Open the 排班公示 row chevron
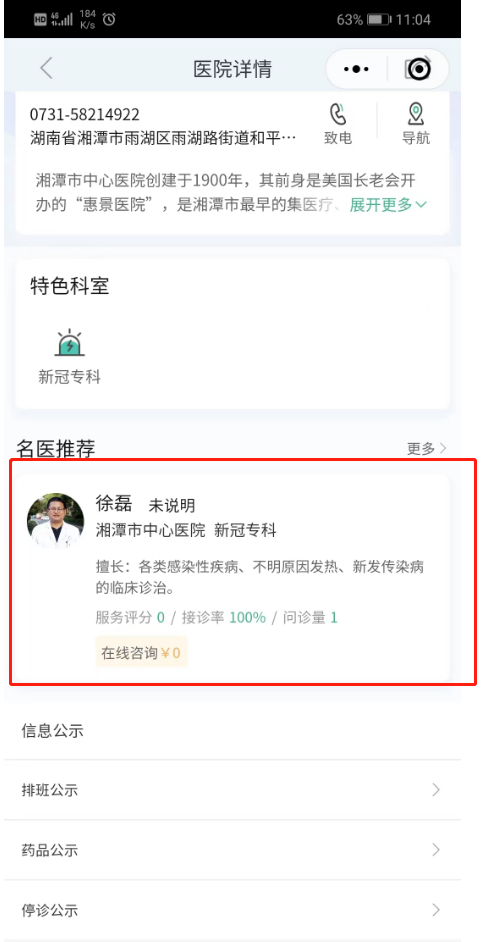Image resolution: width=489 pixels, height=942 pixels. tap(436, 789)
